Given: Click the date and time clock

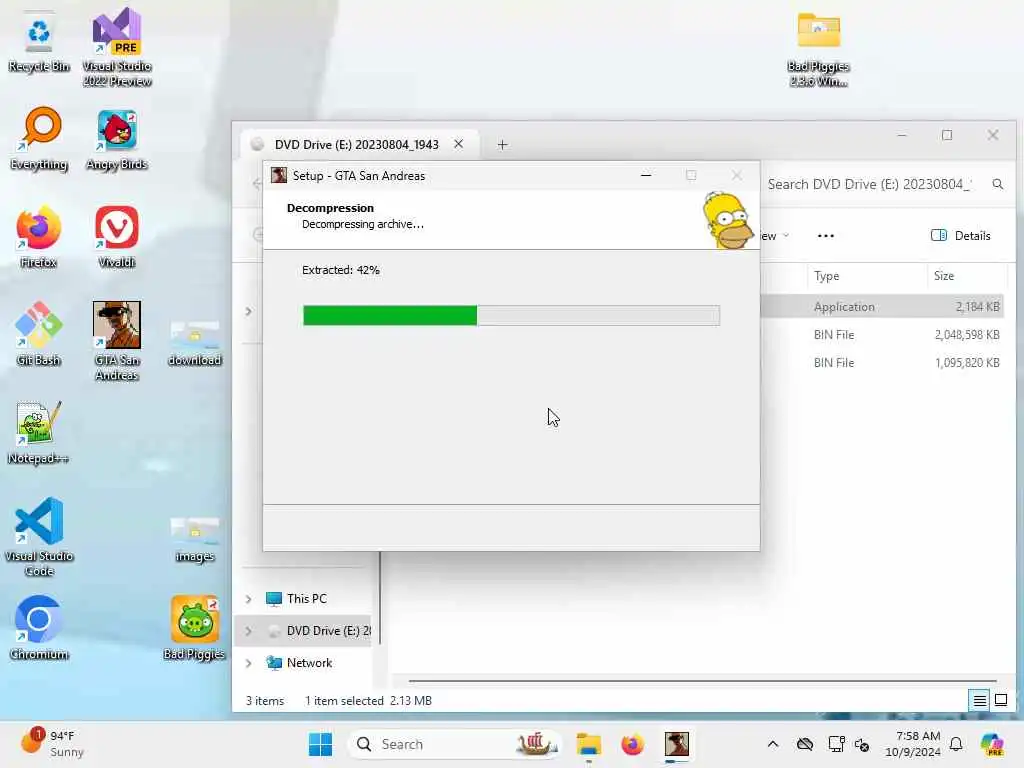Looking at the screenshot, I should point(913,744).
